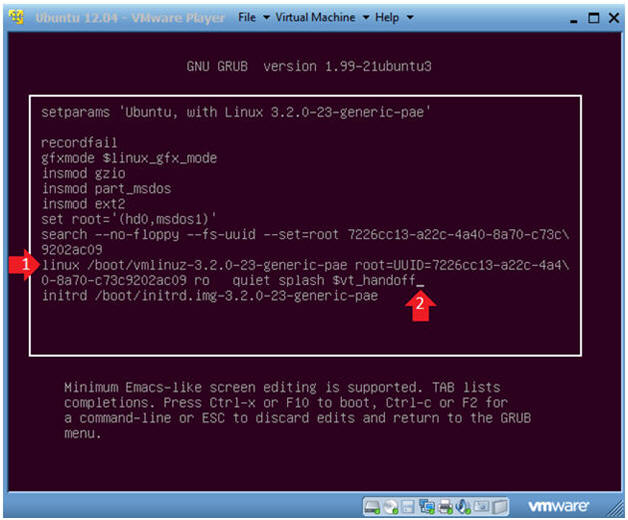
Task: Expand the File dropdown arrow
Action: pyautogui.click(x=266, y=18)
